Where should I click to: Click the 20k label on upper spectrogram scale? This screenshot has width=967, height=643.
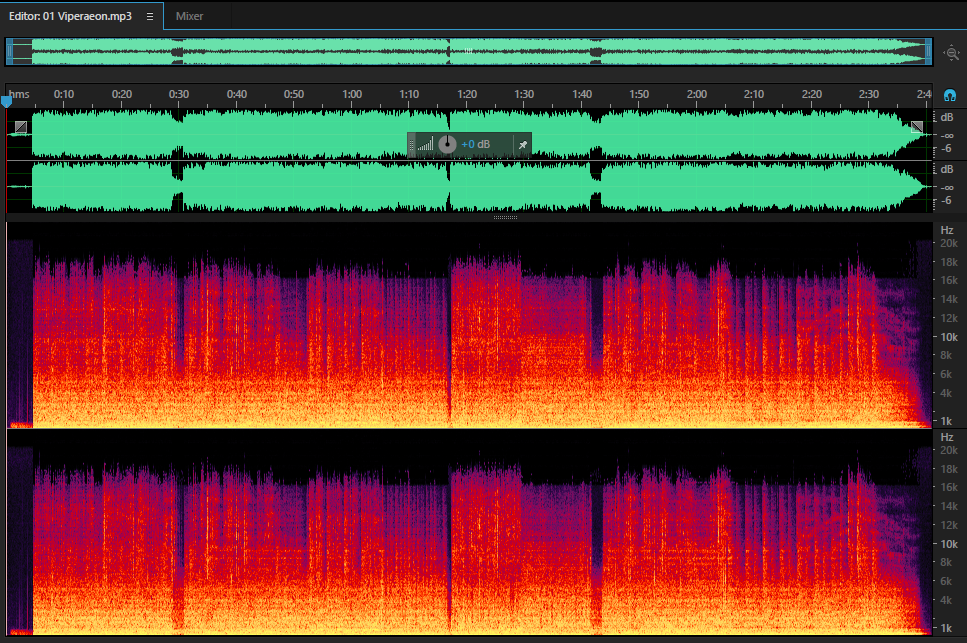tap(948, 244)
